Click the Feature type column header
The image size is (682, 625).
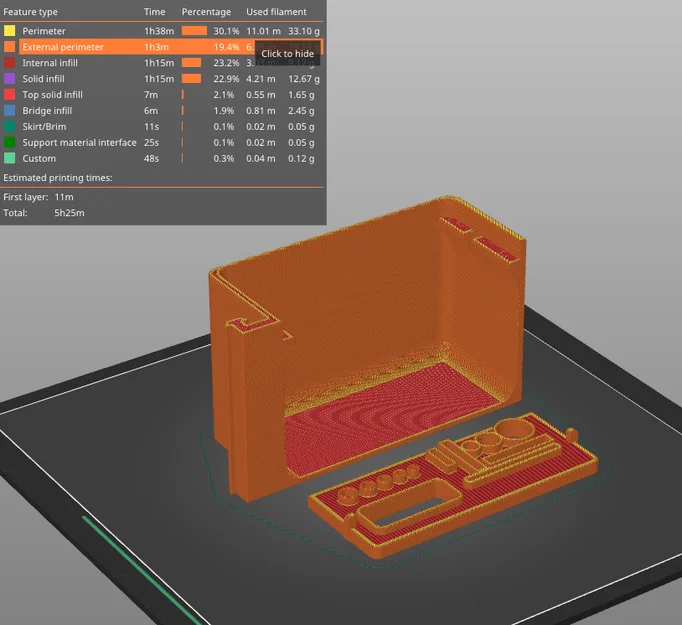tap(30, 12)
